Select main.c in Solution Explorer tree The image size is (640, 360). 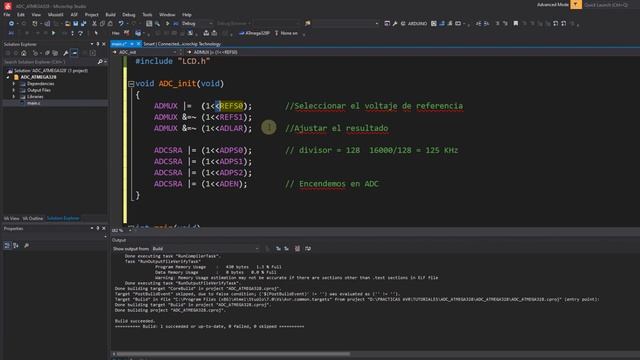(33, 103)
